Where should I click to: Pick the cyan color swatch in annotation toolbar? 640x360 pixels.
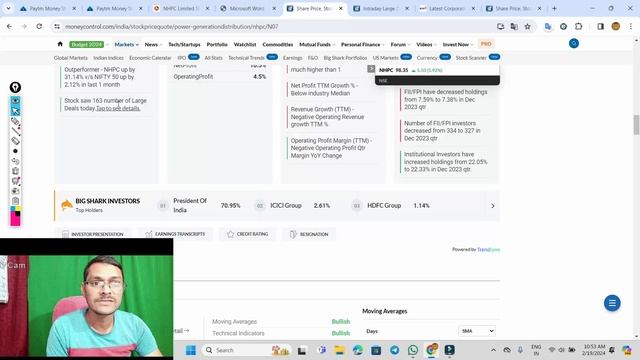click(13, 209)
